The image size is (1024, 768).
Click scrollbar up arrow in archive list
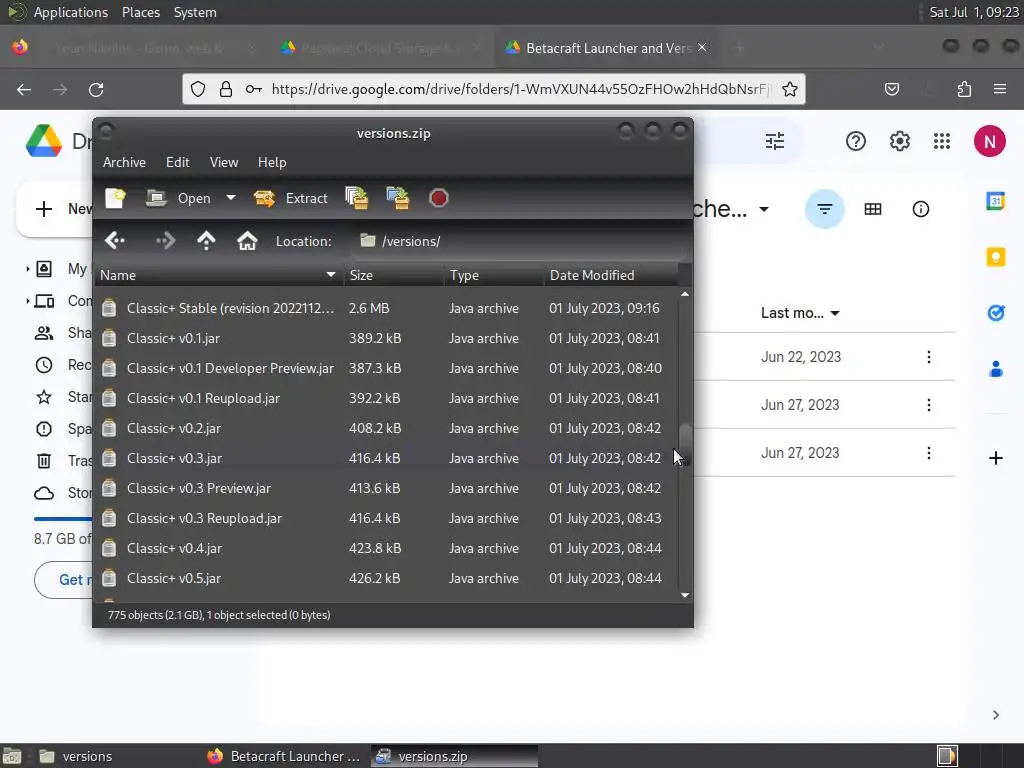(x=685, y=295)
